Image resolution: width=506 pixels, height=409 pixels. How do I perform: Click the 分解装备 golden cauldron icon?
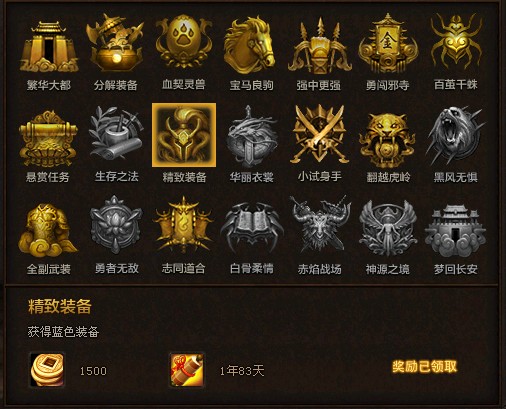[x=115, y=43]
